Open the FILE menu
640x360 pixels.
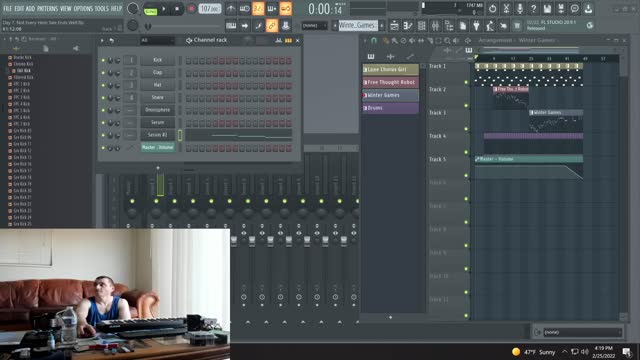point(7,8)
